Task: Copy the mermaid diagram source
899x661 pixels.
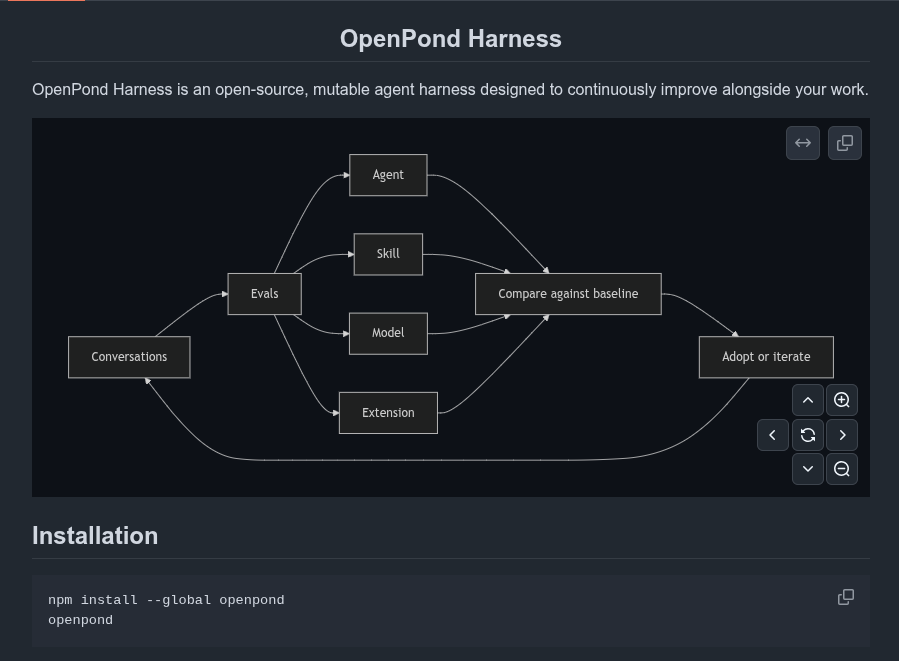Action: [845, 143]
